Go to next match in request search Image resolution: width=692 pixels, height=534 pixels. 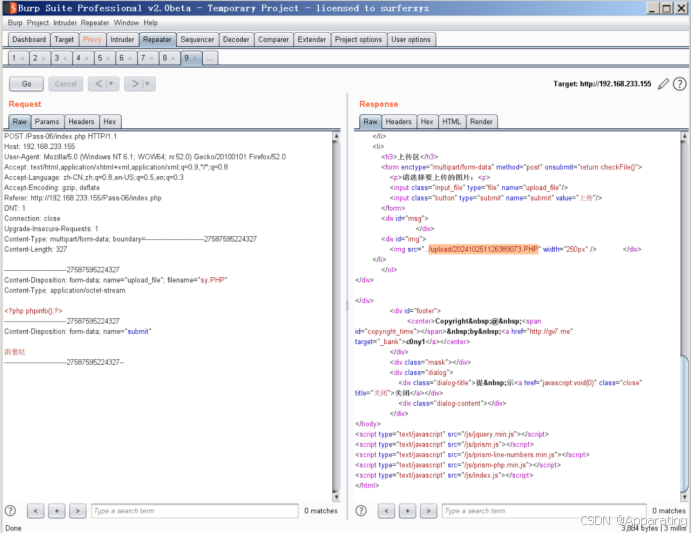78,511
